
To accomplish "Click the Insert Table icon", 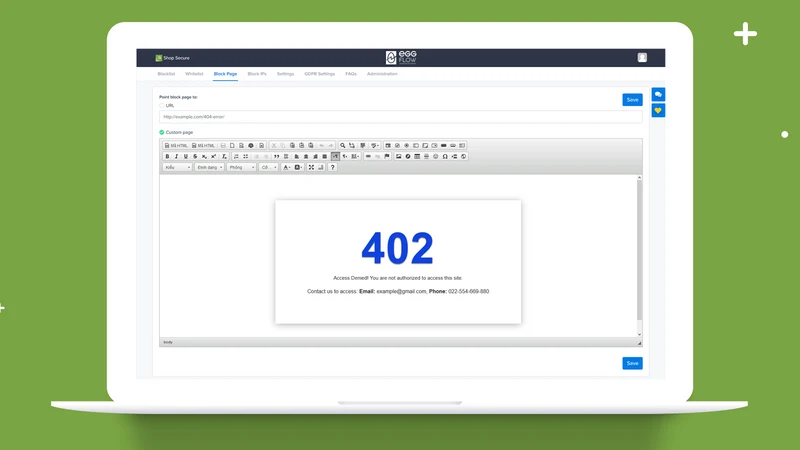I will point(417,157).
